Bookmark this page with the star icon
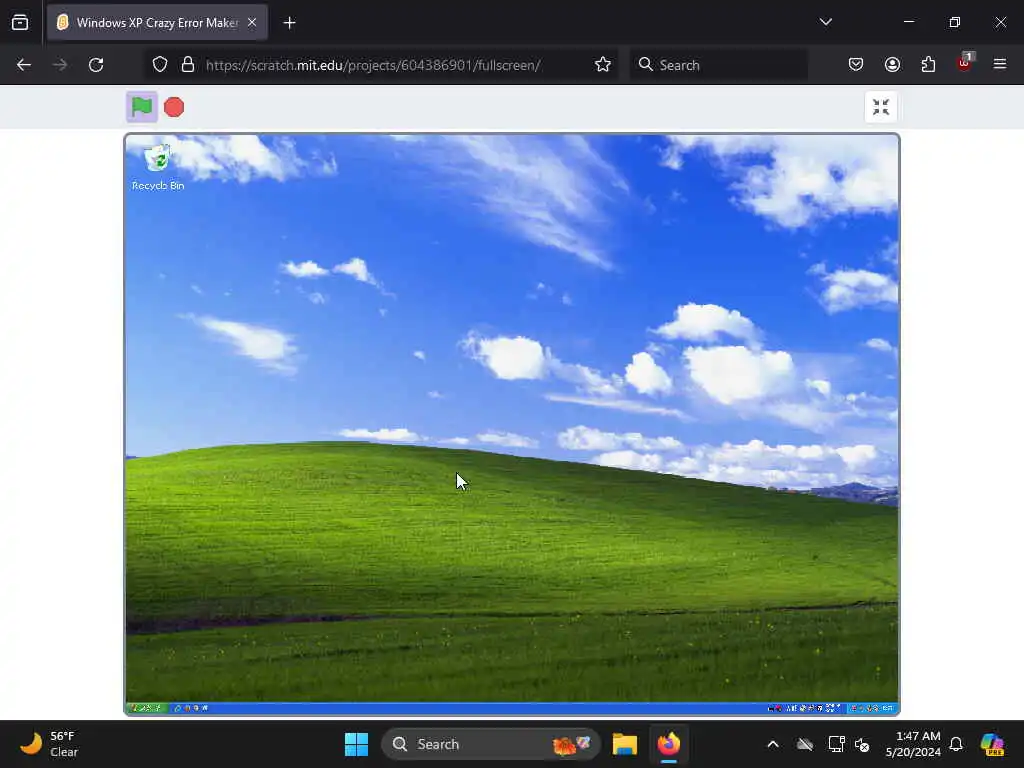This screenshot has height=768, width=1024. click(x=603, y=65)
